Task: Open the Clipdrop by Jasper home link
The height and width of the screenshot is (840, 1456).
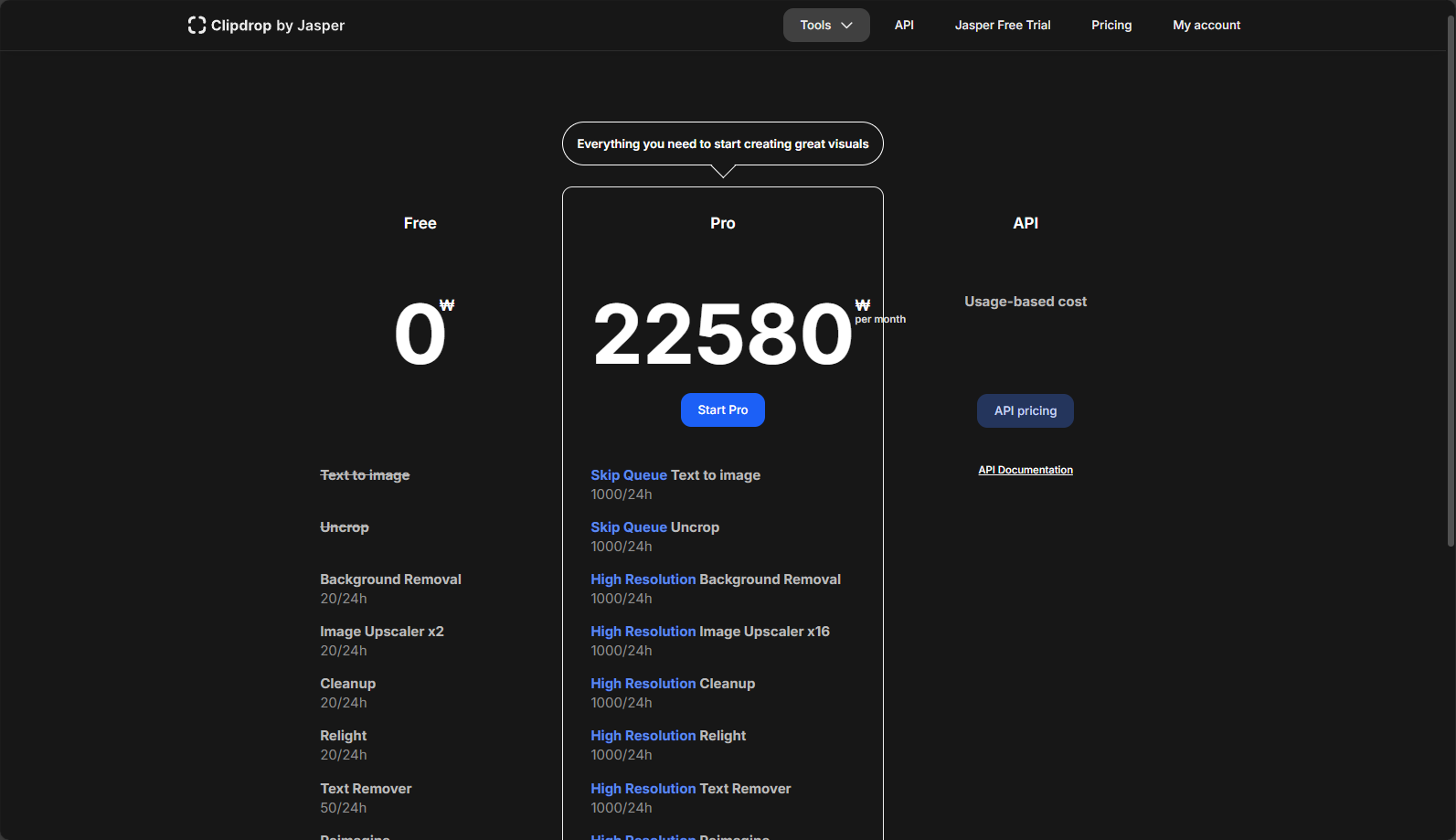Action: 266,25
